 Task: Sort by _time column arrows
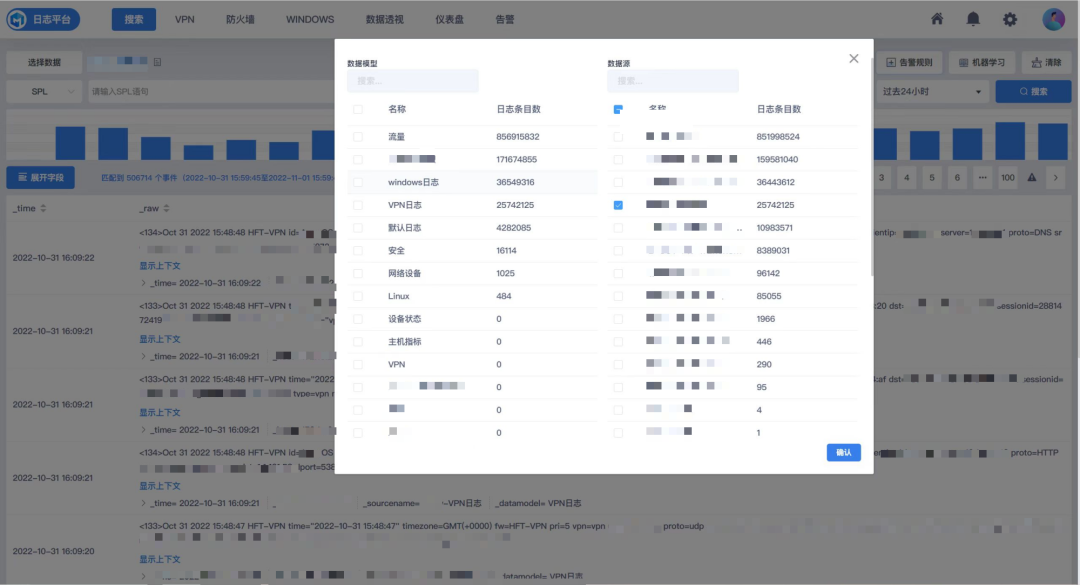[43, 208]
